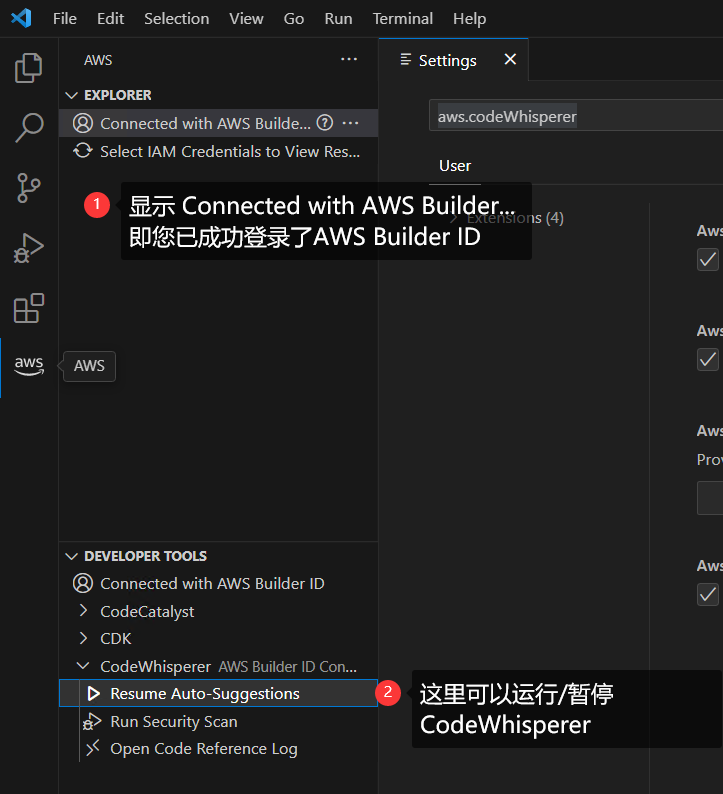
Task: Select Connected with AWS Builder row in Explorer
Action: pyautogui.click(x=219, y=123)
